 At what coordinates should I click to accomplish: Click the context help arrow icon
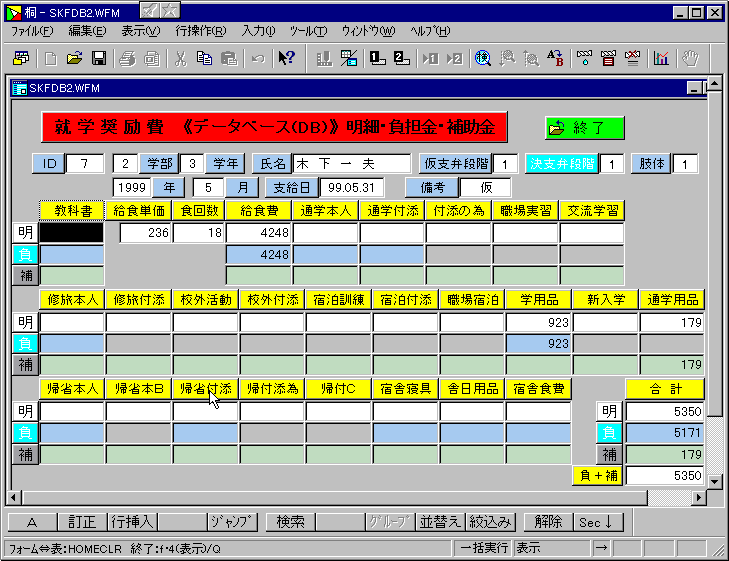(286, 58)
